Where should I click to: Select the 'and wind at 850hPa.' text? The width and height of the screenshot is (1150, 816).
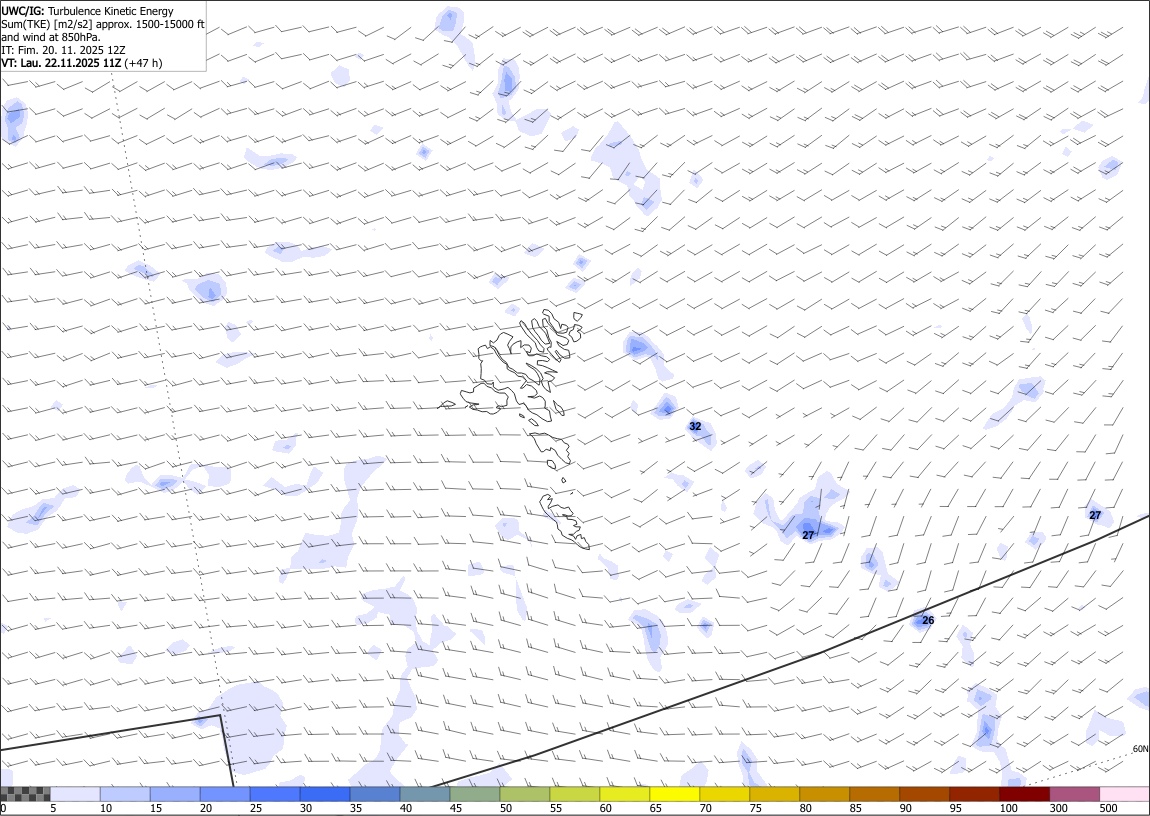(51, 37)
